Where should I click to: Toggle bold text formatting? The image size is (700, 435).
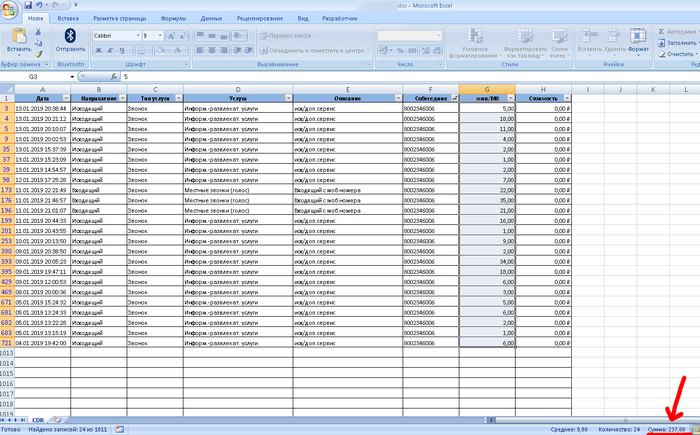coord(97,49)
